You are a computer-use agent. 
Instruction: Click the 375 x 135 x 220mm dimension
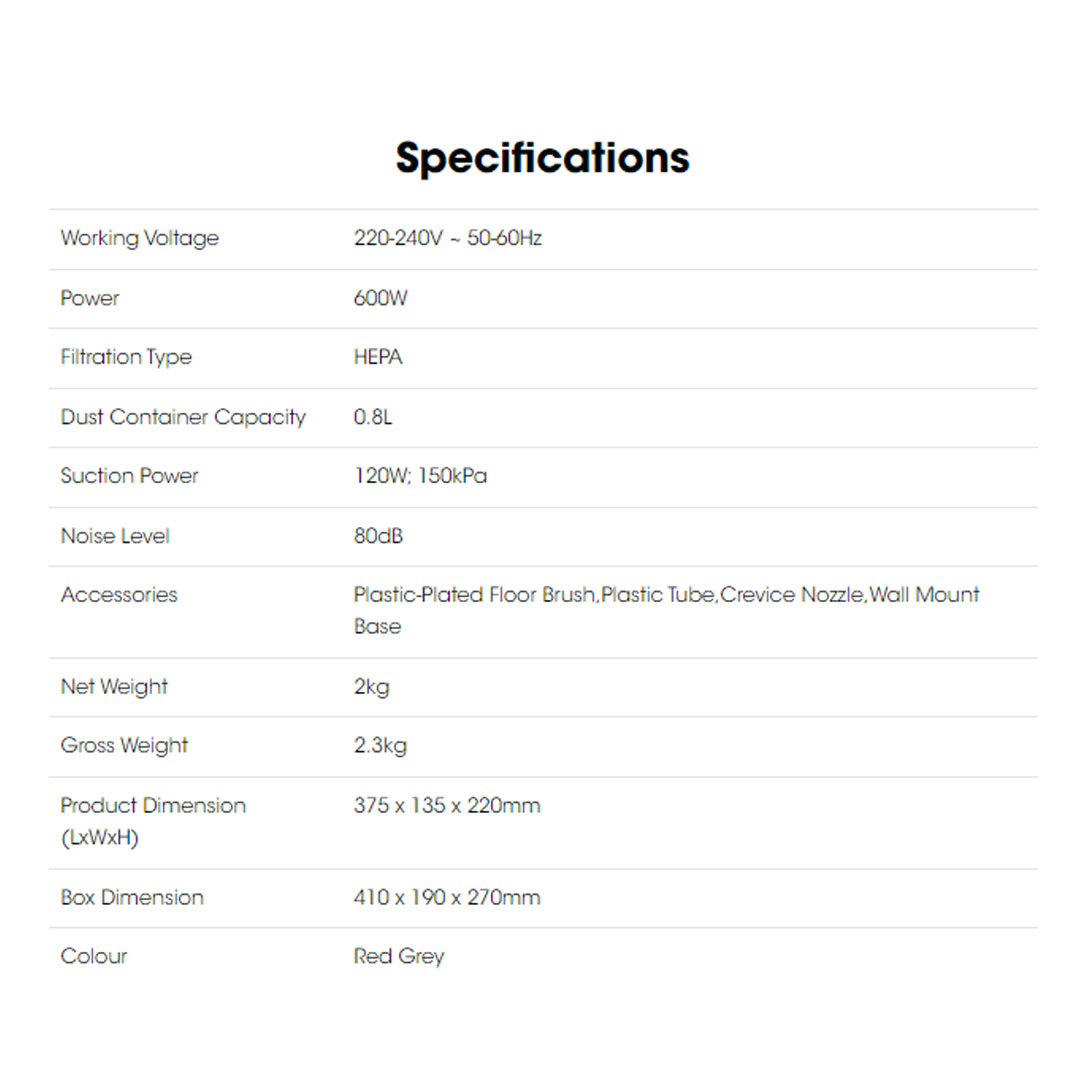point(447,806)
